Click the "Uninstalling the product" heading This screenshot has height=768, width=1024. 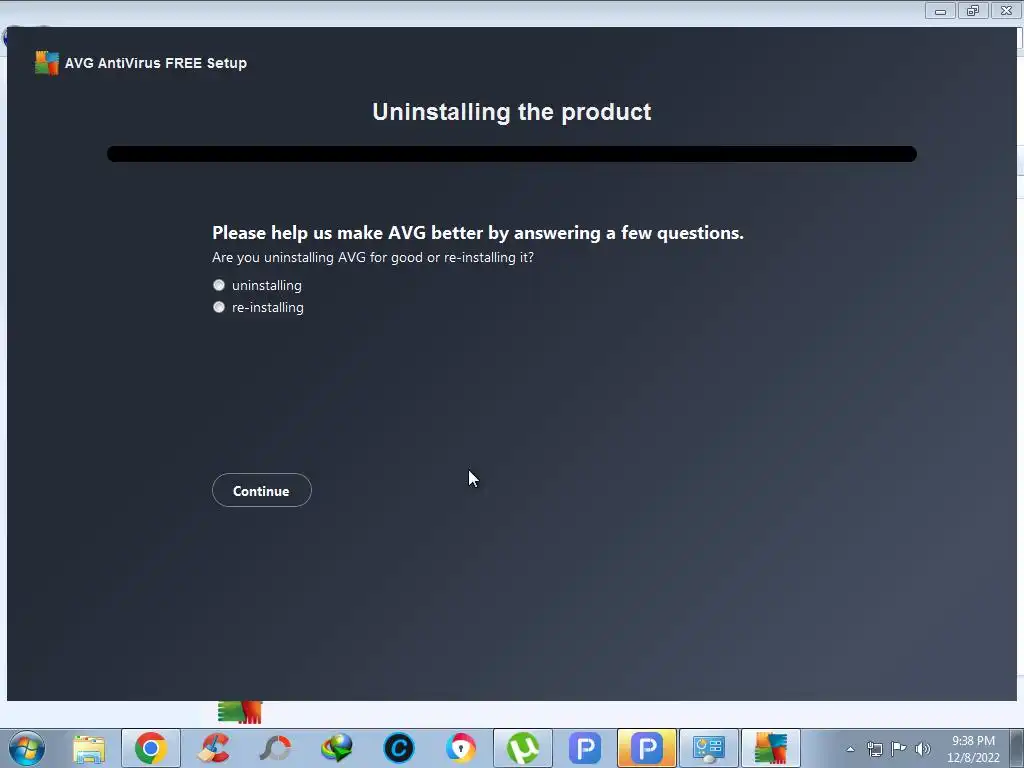512,112
